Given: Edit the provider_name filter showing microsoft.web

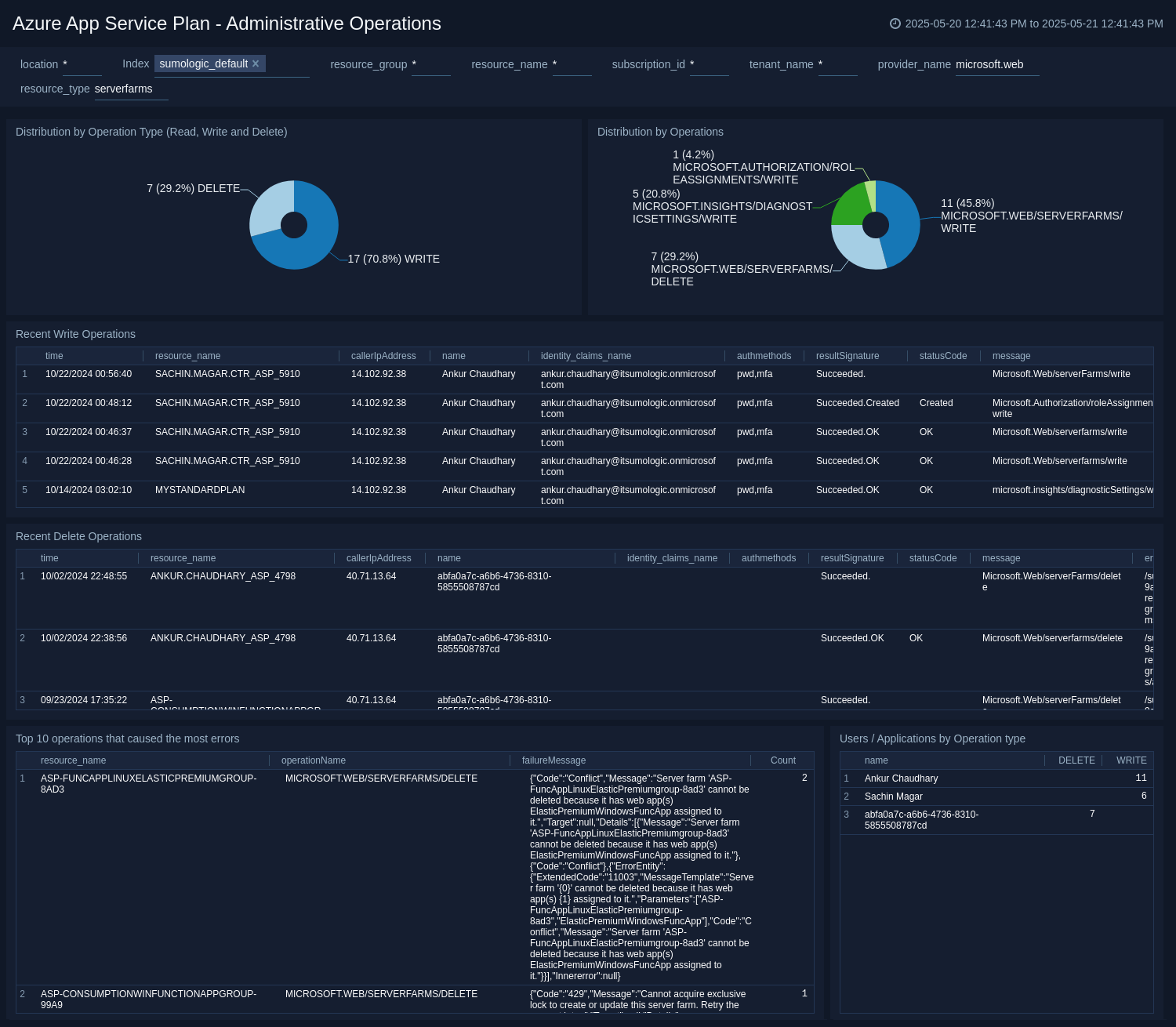Looking at the screenshot, I should pyautogui.click(x=997, y=65).
